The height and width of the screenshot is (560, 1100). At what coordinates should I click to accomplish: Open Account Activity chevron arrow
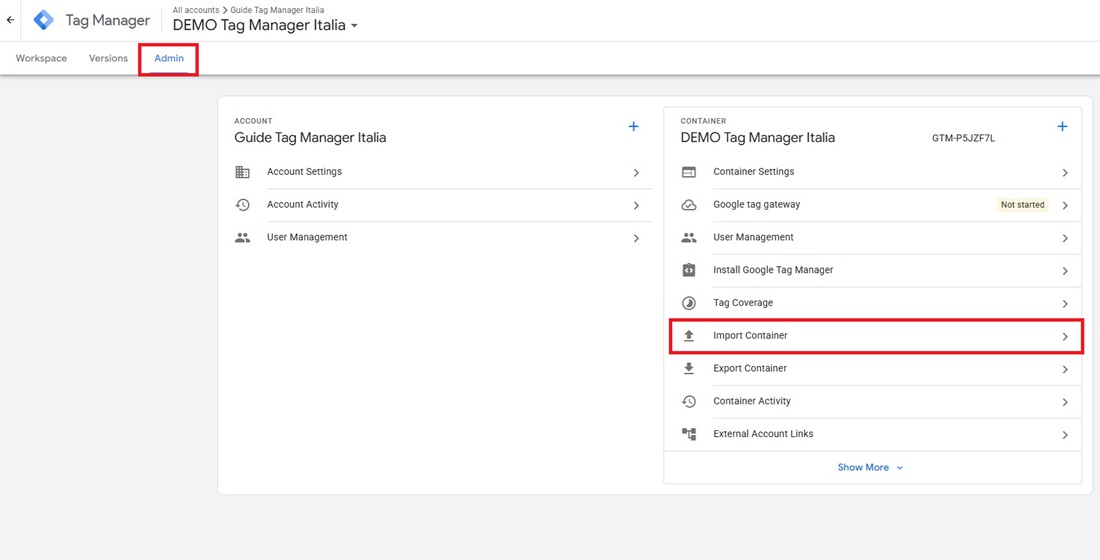(x=636, y=205)
